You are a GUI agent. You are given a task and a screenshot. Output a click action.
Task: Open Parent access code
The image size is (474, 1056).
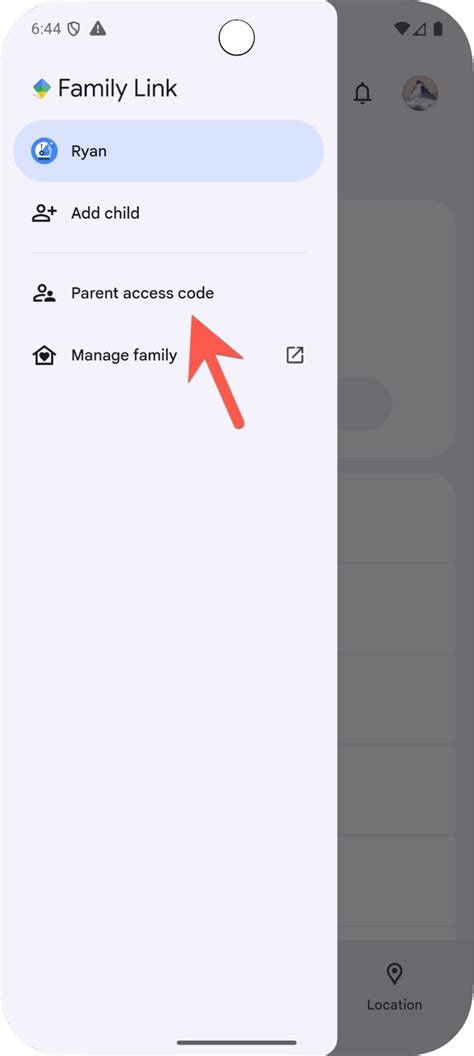pos(168,293)
